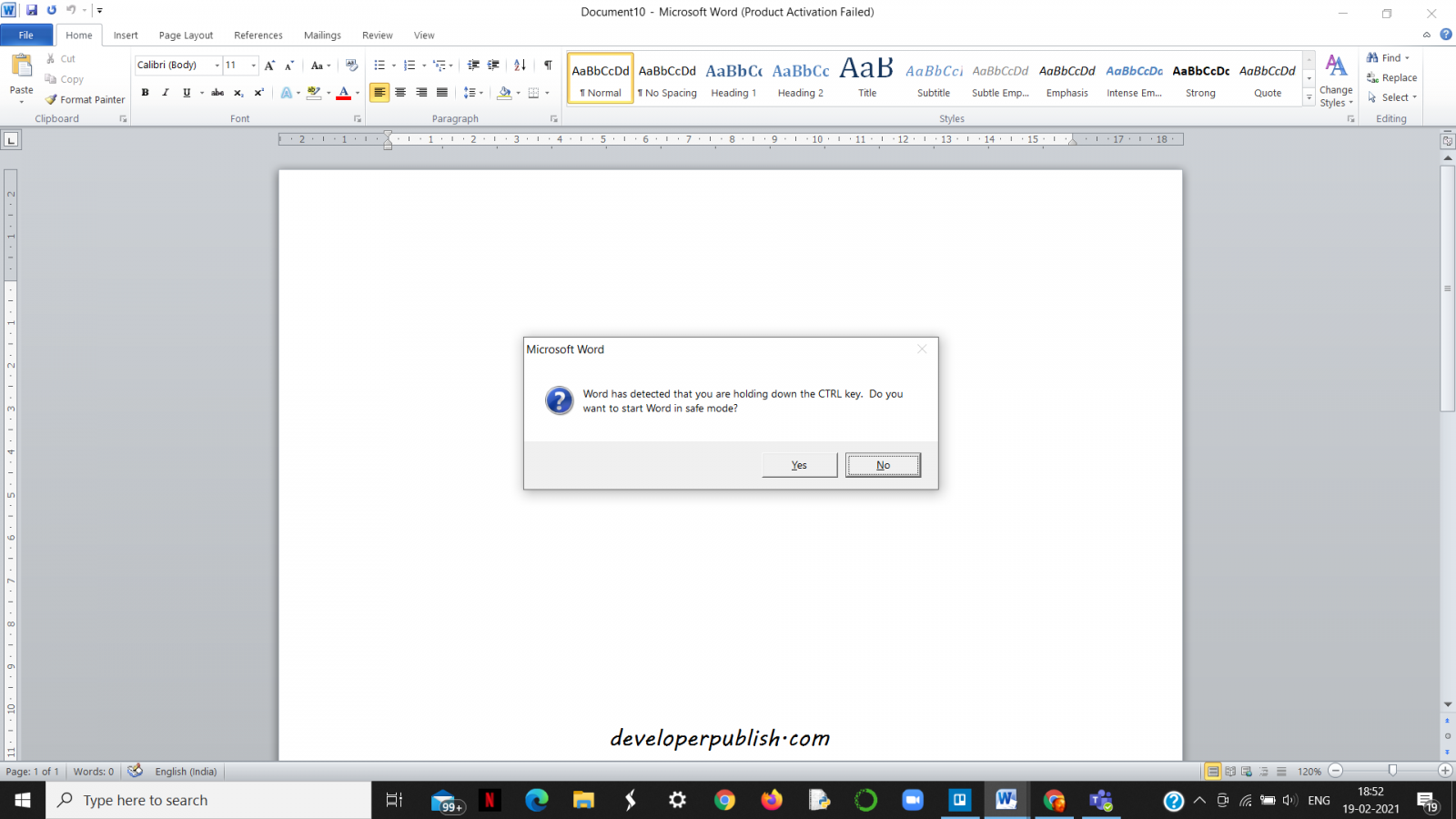Image resolution: width=1456 pixels, height=819 pixels.
Task: Click the Strikethrough icon
Action: 217,93
